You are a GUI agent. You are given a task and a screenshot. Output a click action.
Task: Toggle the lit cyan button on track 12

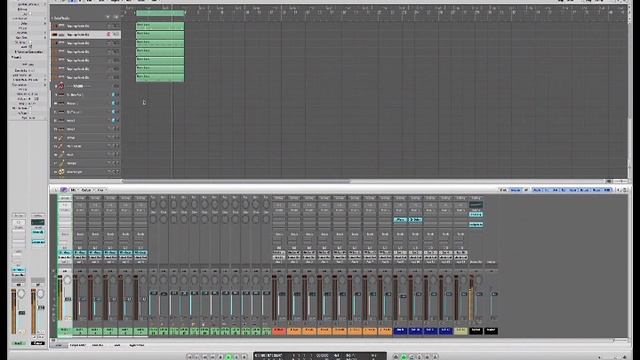[x=114, y=120]
